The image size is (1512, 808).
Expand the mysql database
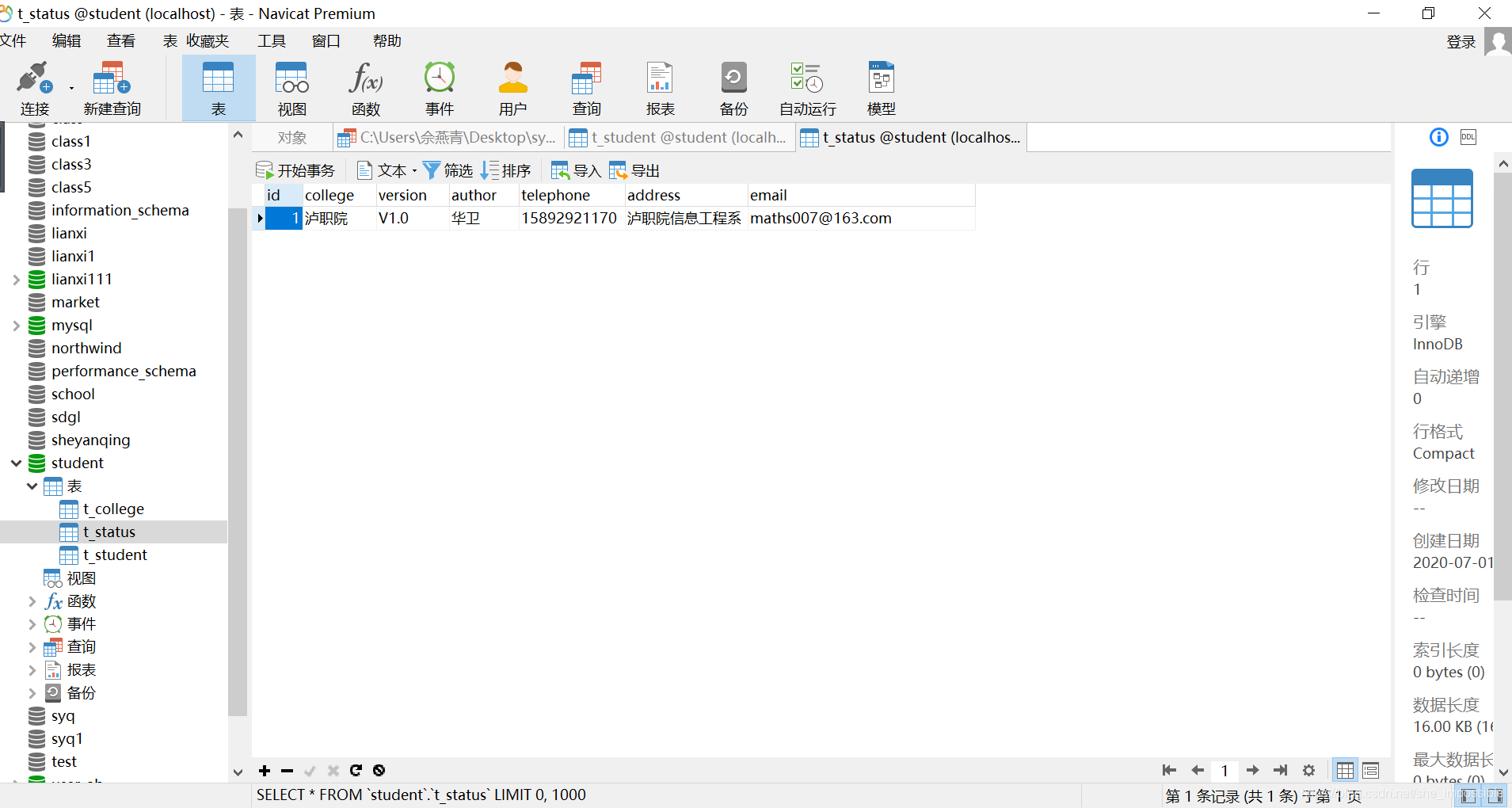16,326
